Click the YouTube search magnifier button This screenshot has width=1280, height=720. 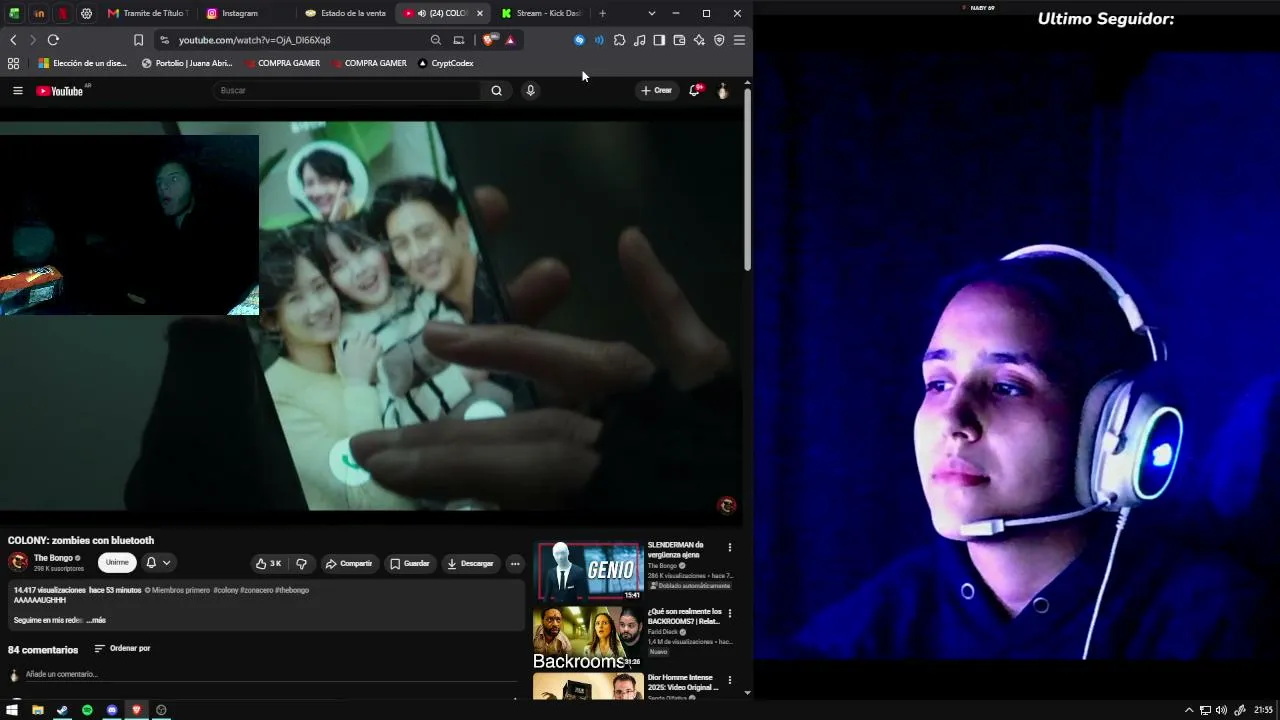[496, 91]
